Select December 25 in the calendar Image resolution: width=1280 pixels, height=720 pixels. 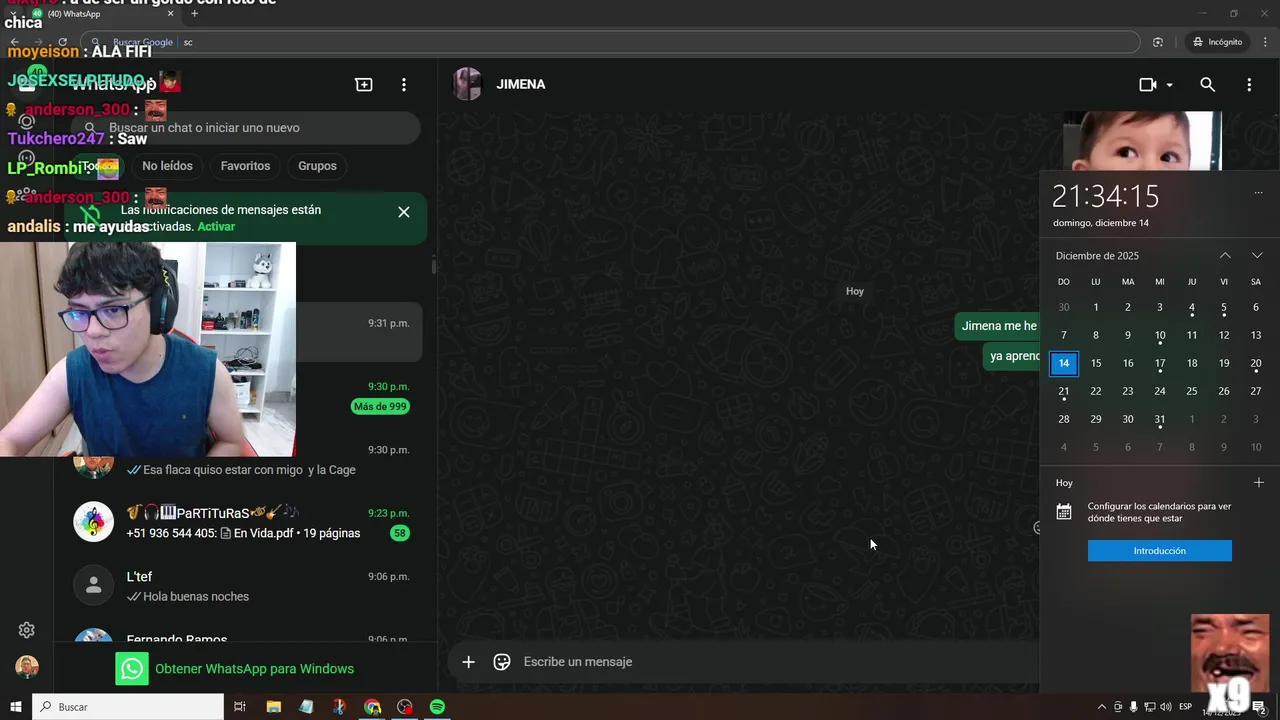point(1192,391)
